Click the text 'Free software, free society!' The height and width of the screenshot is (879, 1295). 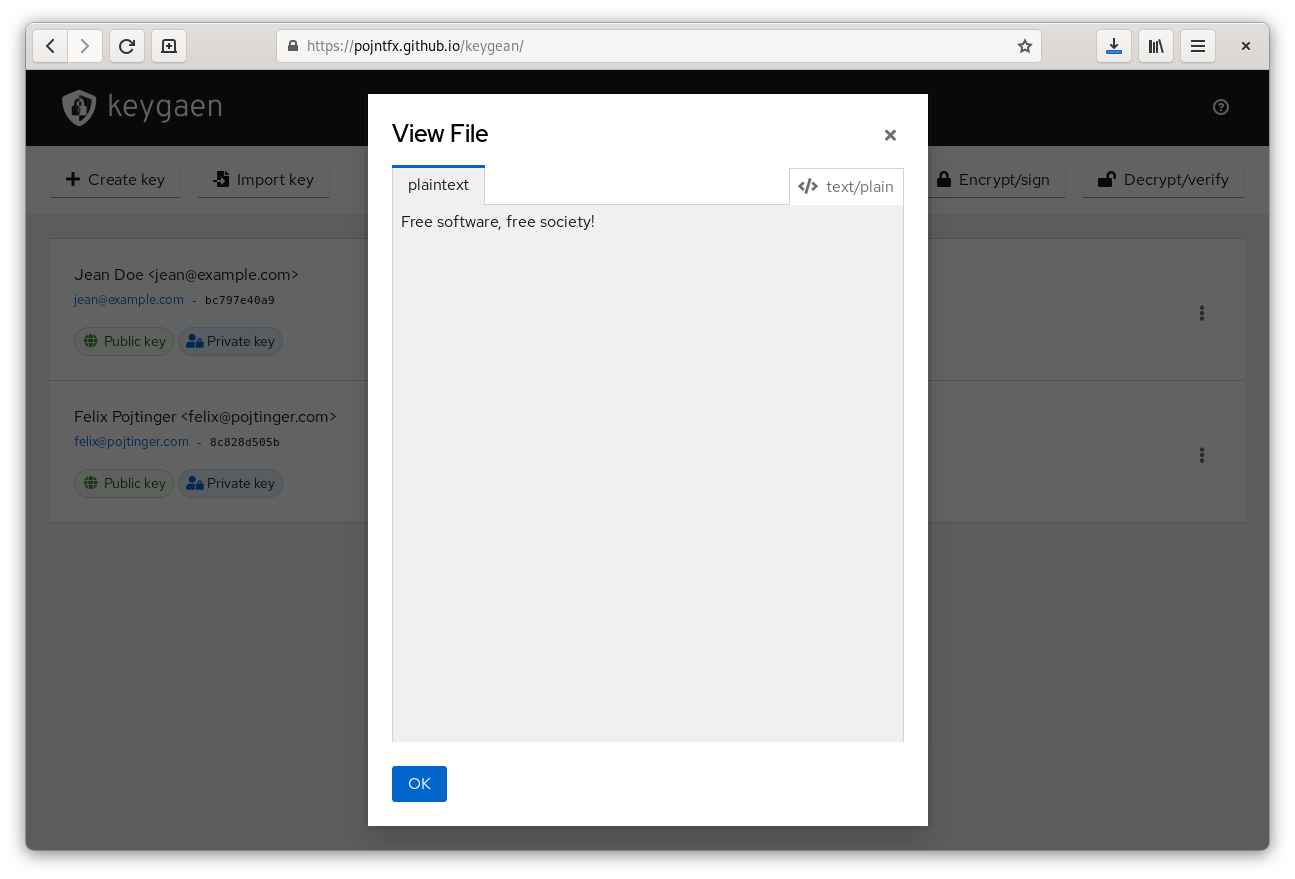[498, 222]
